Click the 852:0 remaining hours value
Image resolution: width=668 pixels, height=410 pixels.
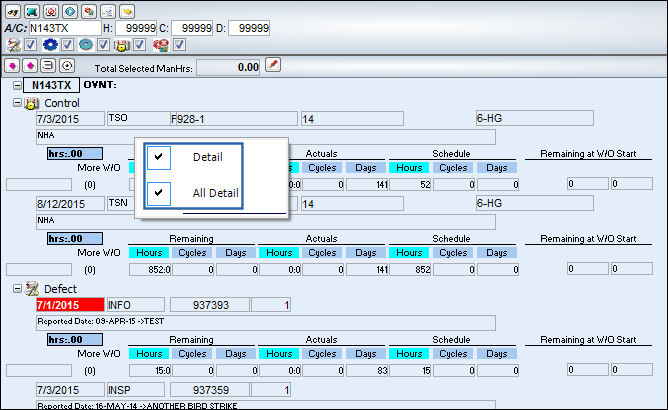tap(150, 270)
